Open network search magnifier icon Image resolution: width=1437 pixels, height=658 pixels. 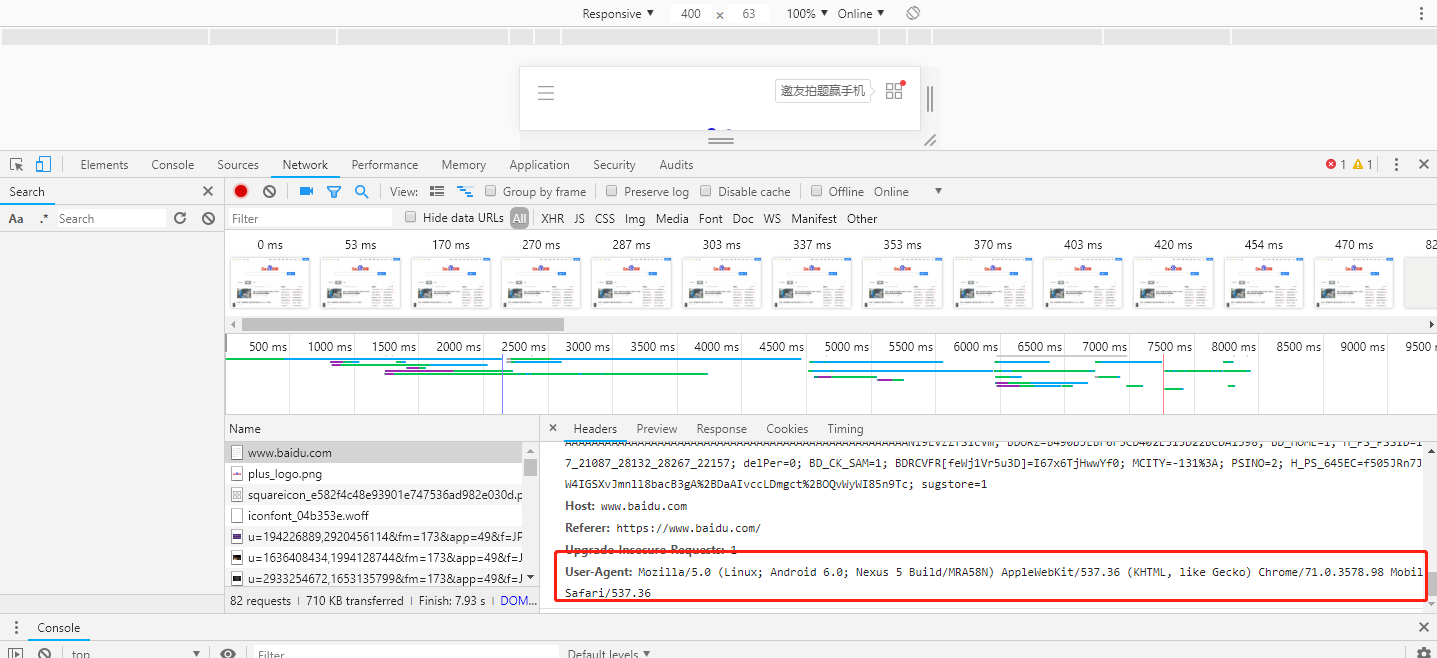tap(362, 191)
